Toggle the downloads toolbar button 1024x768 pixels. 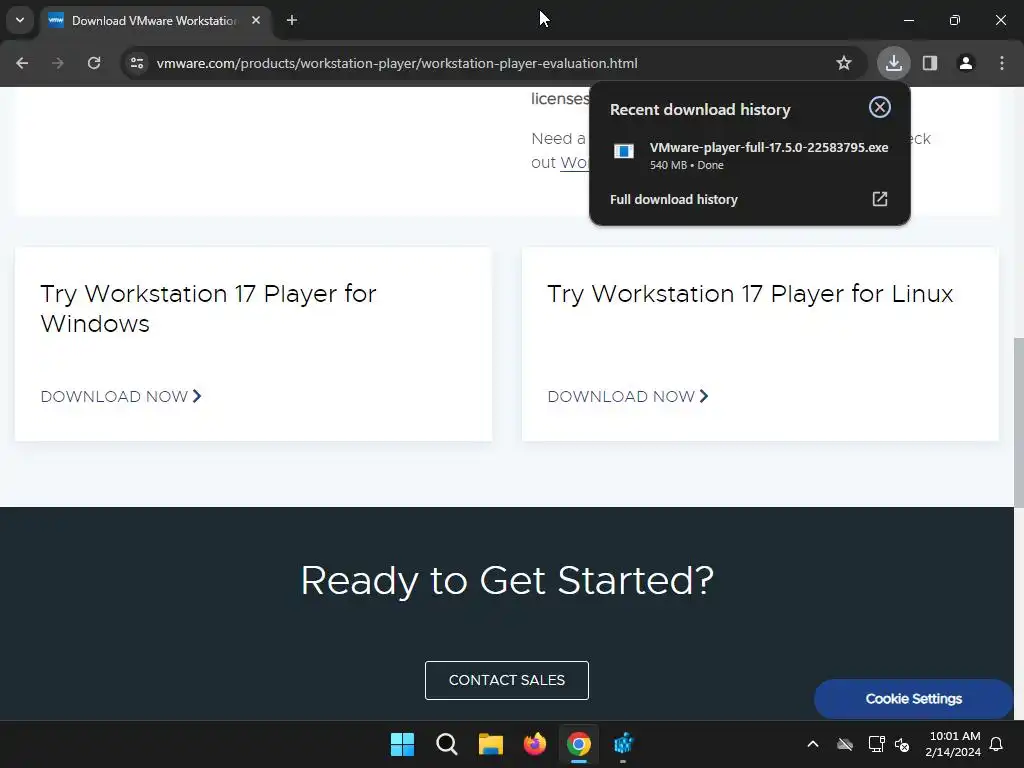pos(894,63)
